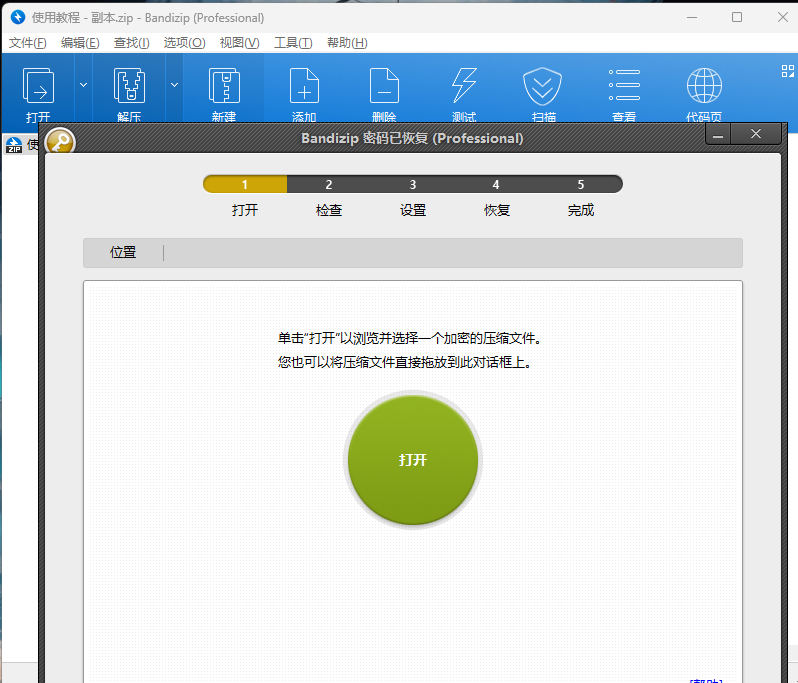Screen dimensions: 798x683
Task: Open the 选项(O) menu
Action: click(184, 43)
